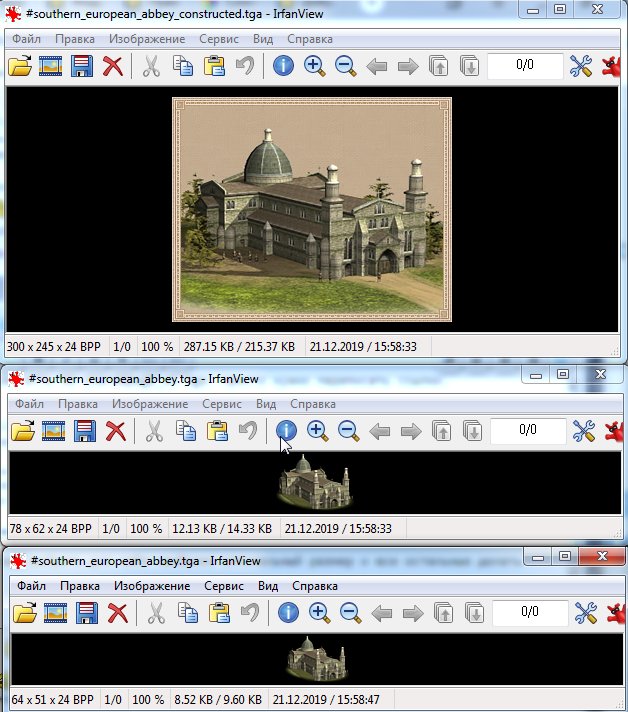Status bar text '300 x 245 x 24 BPP'
The height and width of the screenshot is (712, 628).
click(x=54, y=347)
